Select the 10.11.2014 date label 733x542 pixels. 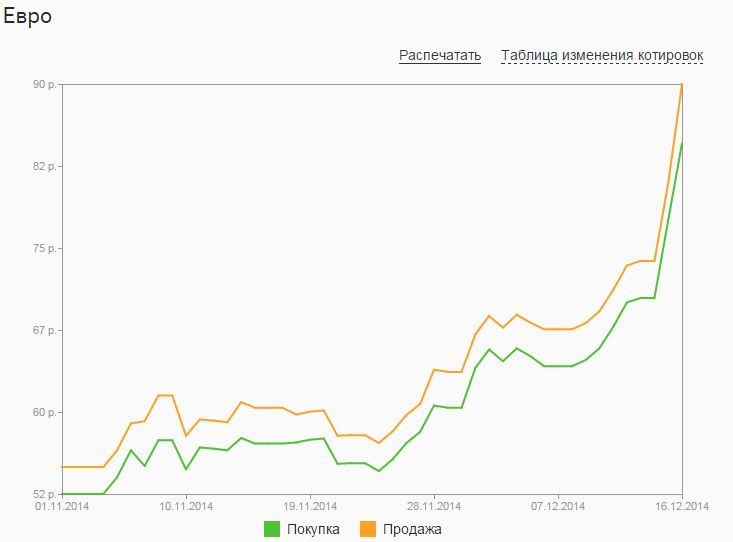click(187, 507)
